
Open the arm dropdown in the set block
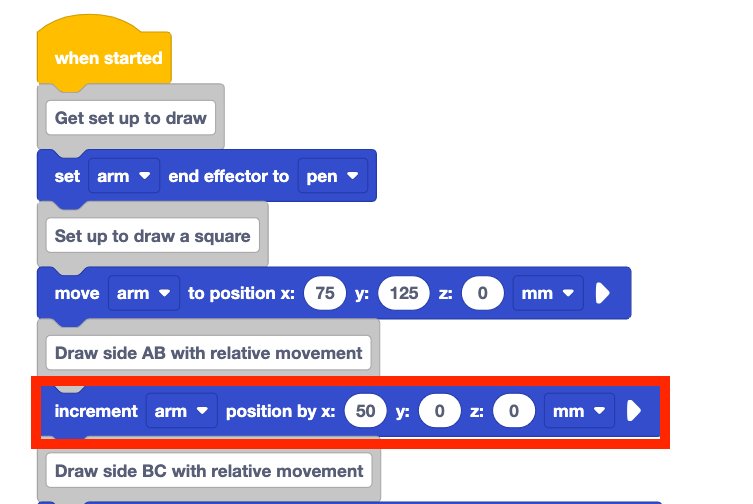124,176
